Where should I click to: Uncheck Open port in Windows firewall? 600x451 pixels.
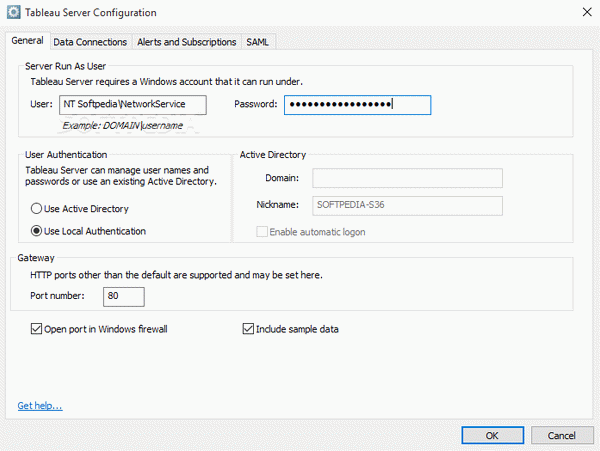point(36,329)
